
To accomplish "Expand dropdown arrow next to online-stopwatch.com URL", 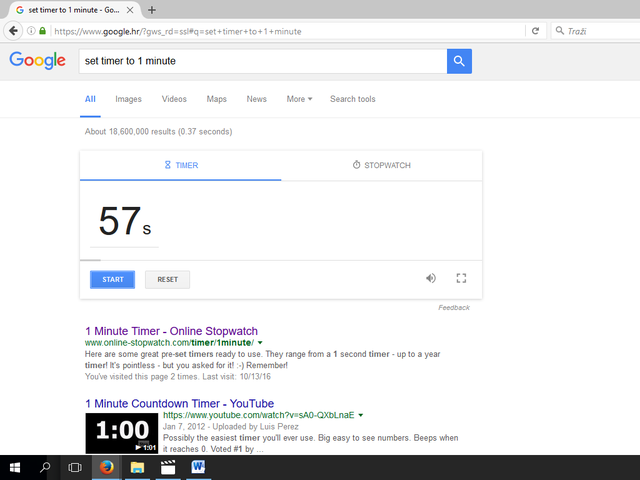I will [x=260, y=343].
